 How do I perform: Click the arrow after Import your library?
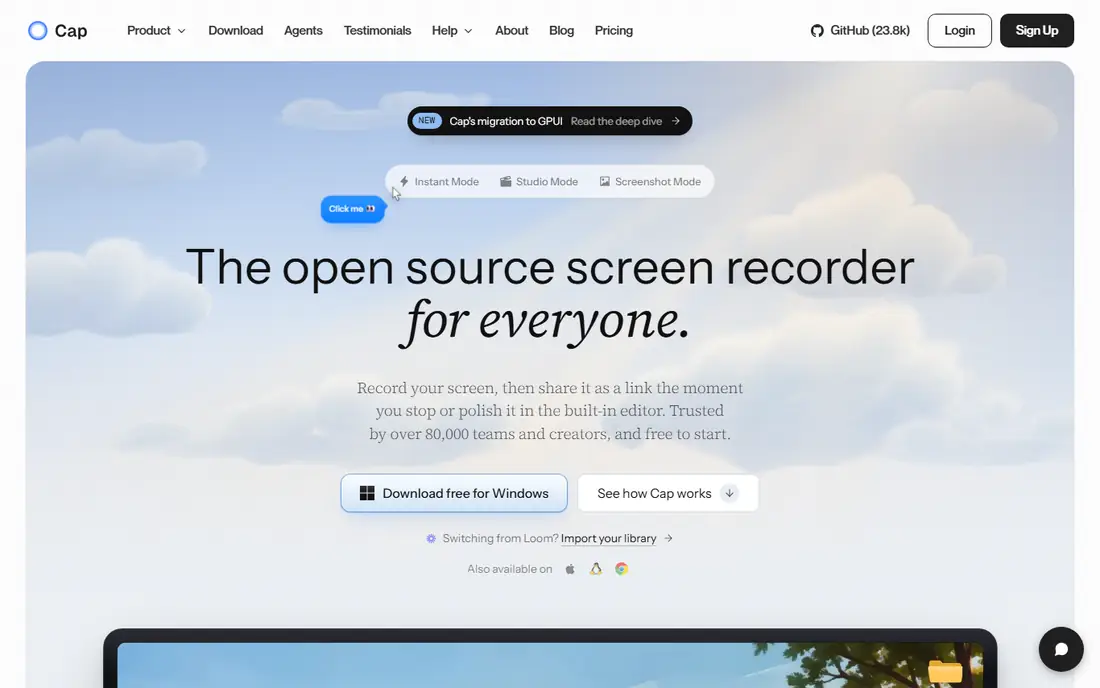669,538
